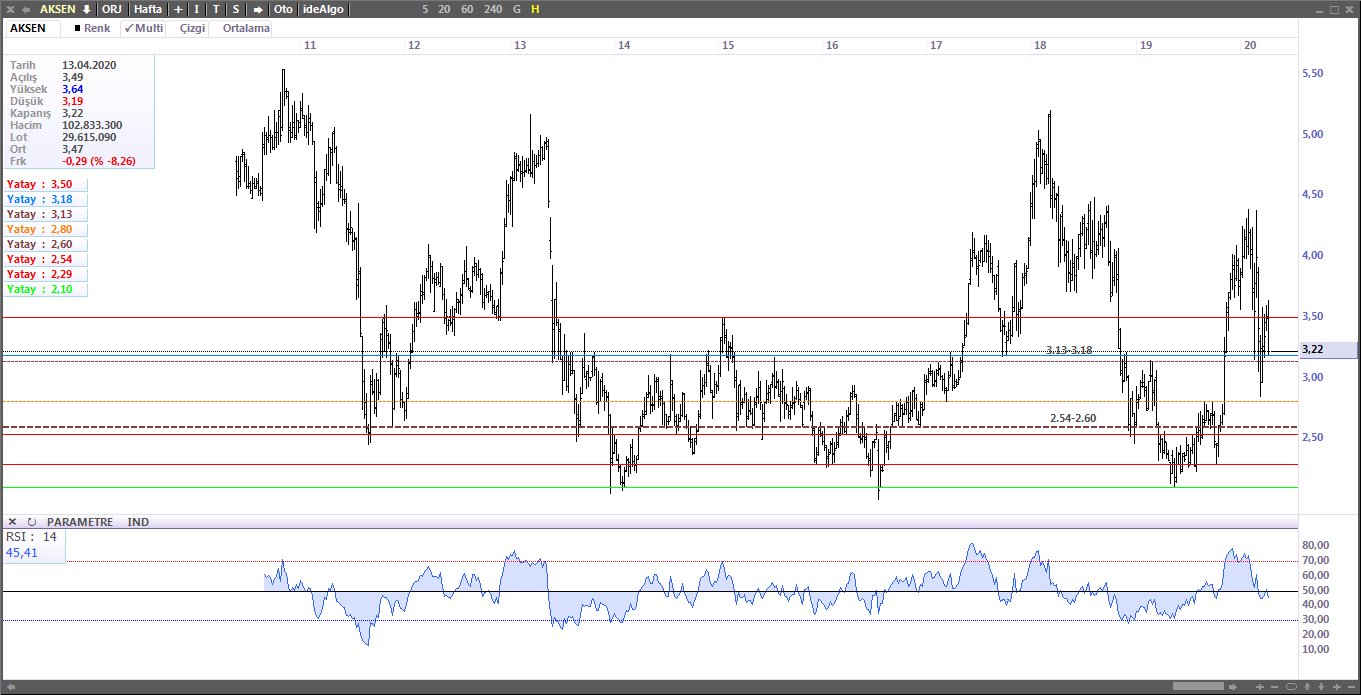Click the Yatay 3,13 level label
Viewport: 1361px width, 695px height.
[x=46, y=214]
